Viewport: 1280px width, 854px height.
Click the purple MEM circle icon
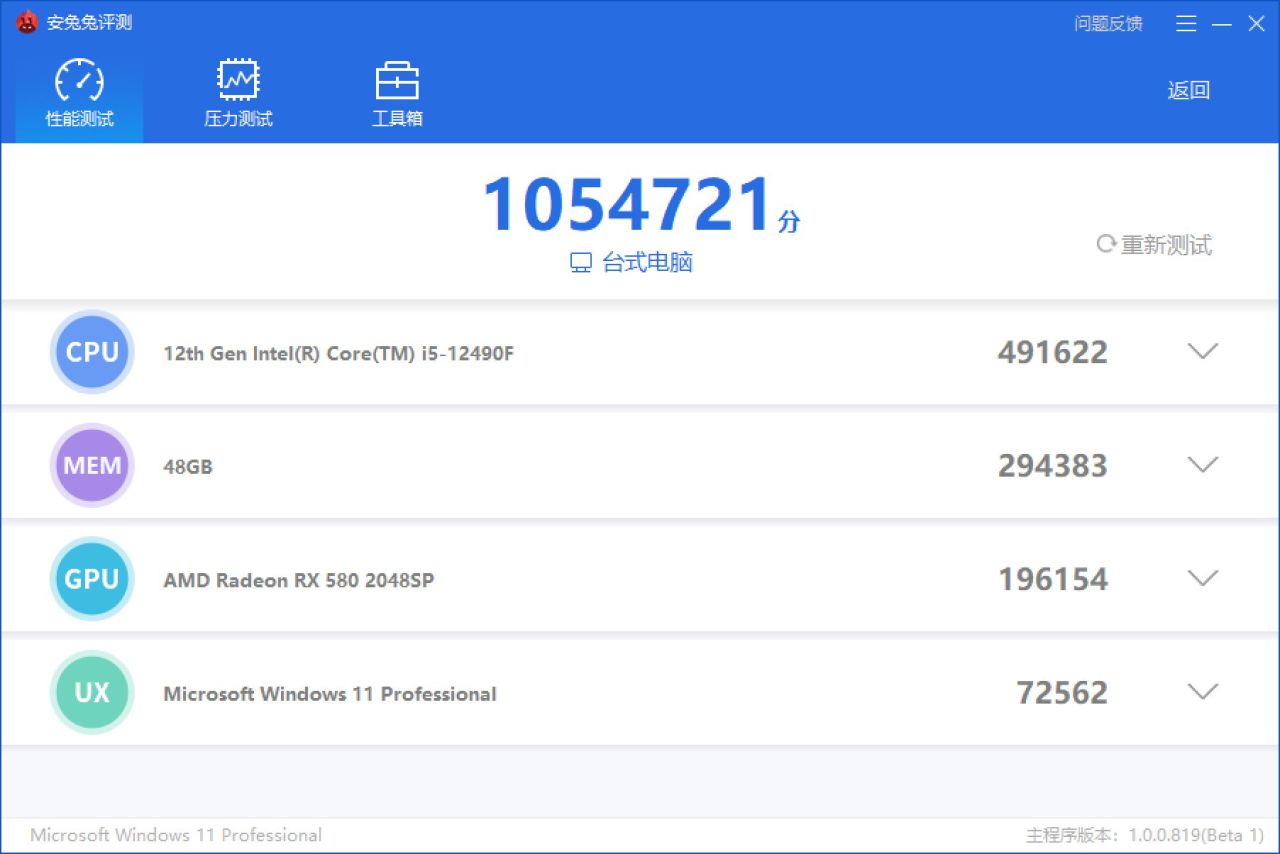tap(92, 465)
